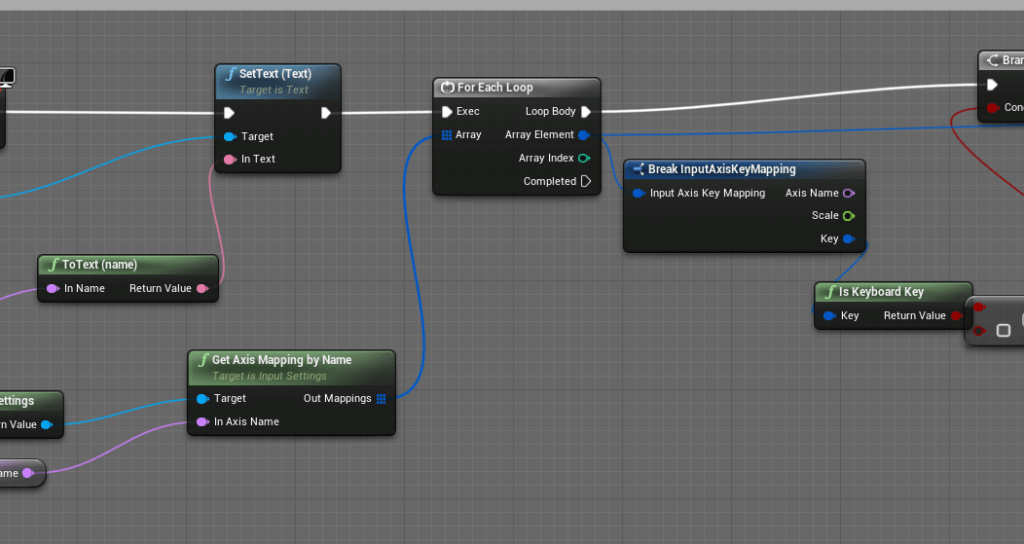Click the Get Axis Mapping by Name function icon
Image resolution: width=1024 pixels, height=544 pixels.
point(202,360)
